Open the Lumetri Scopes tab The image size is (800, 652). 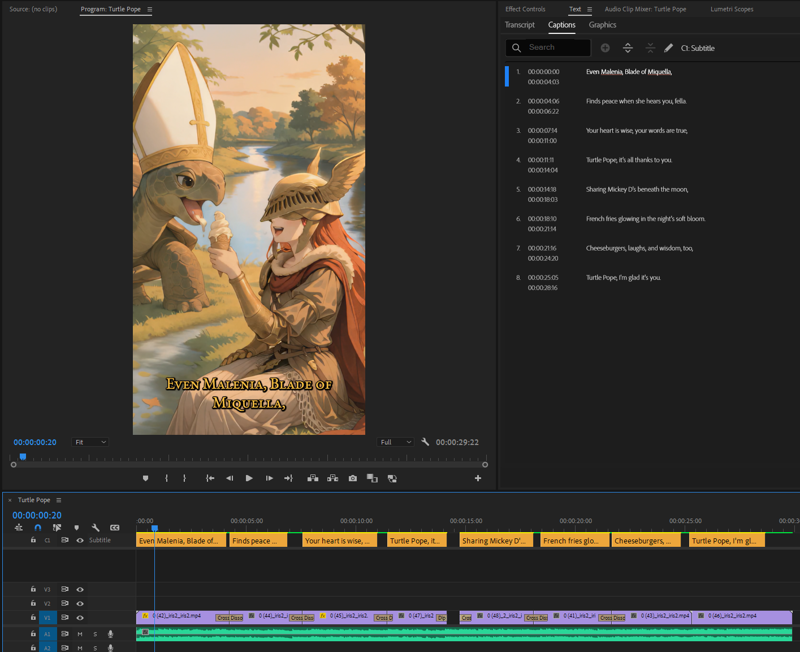732,9
